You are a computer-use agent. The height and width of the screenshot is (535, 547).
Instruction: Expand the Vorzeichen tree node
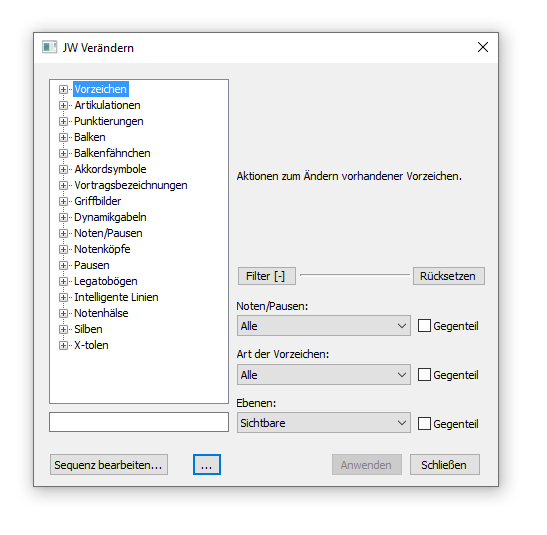[63, 89]
